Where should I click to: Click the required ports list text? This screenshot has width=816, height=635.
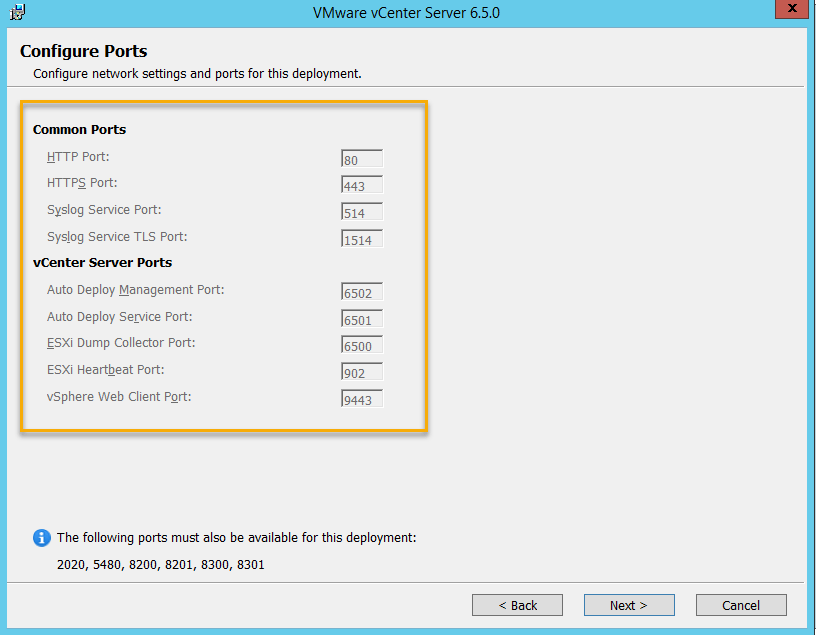[x=160, y=565]
